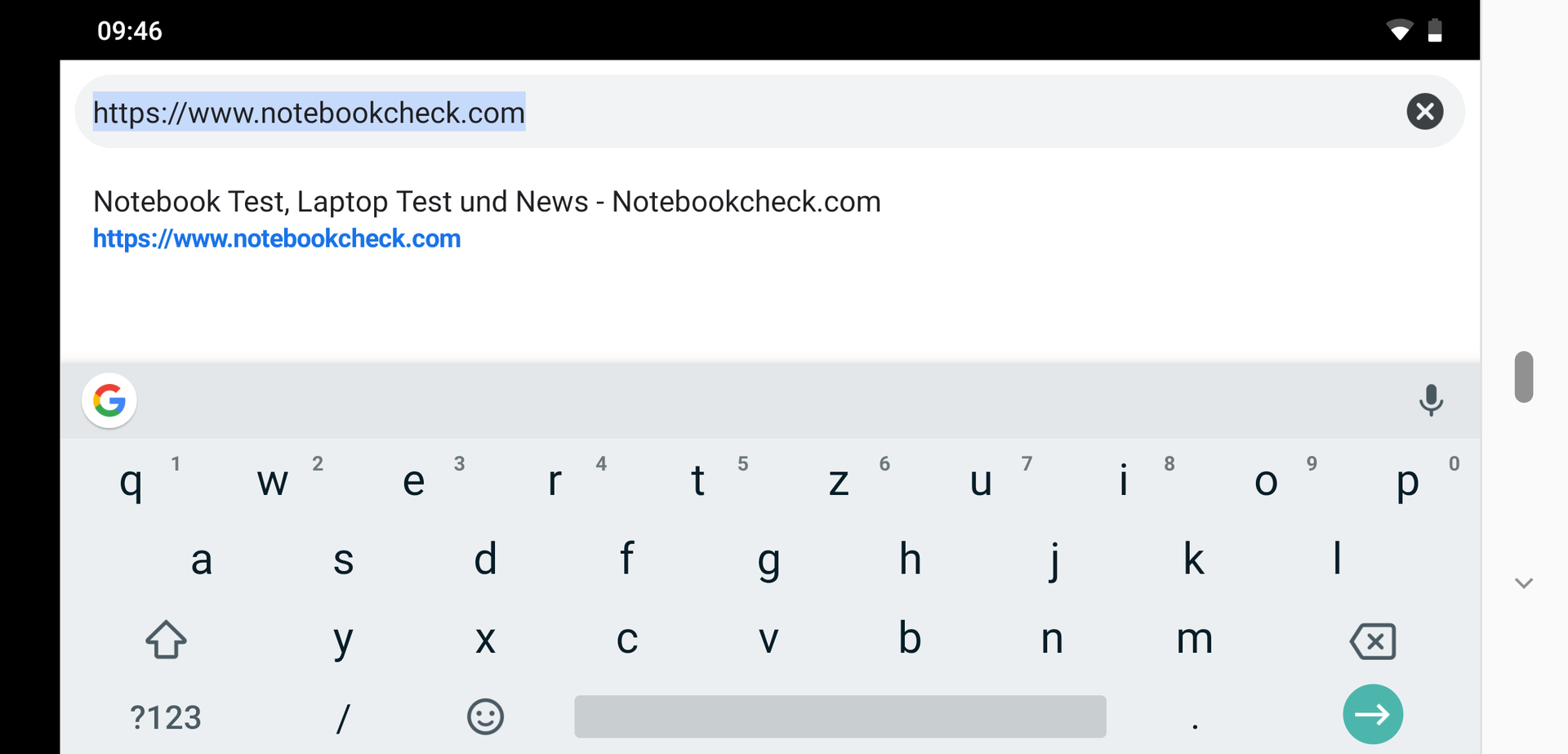Tap the gray pill handle on right edge

1523,377
